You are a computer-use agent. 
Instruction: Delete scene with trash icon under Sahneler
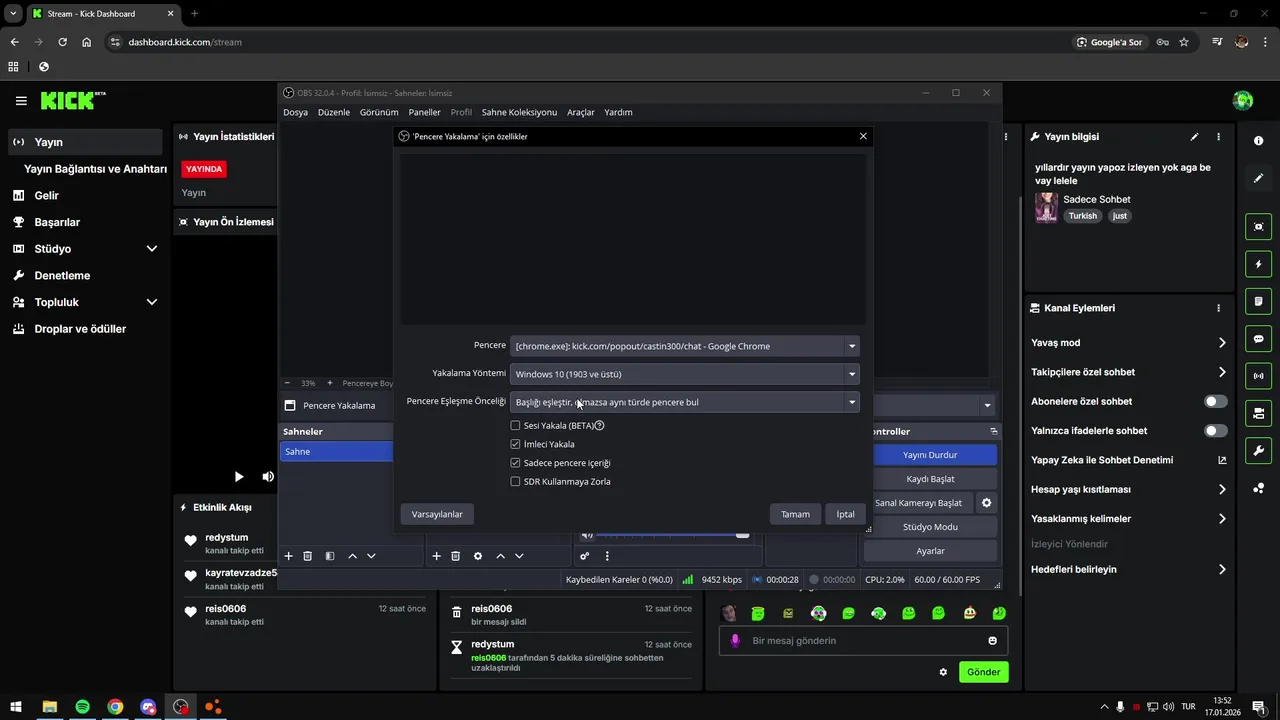click(x=308, y=556)
